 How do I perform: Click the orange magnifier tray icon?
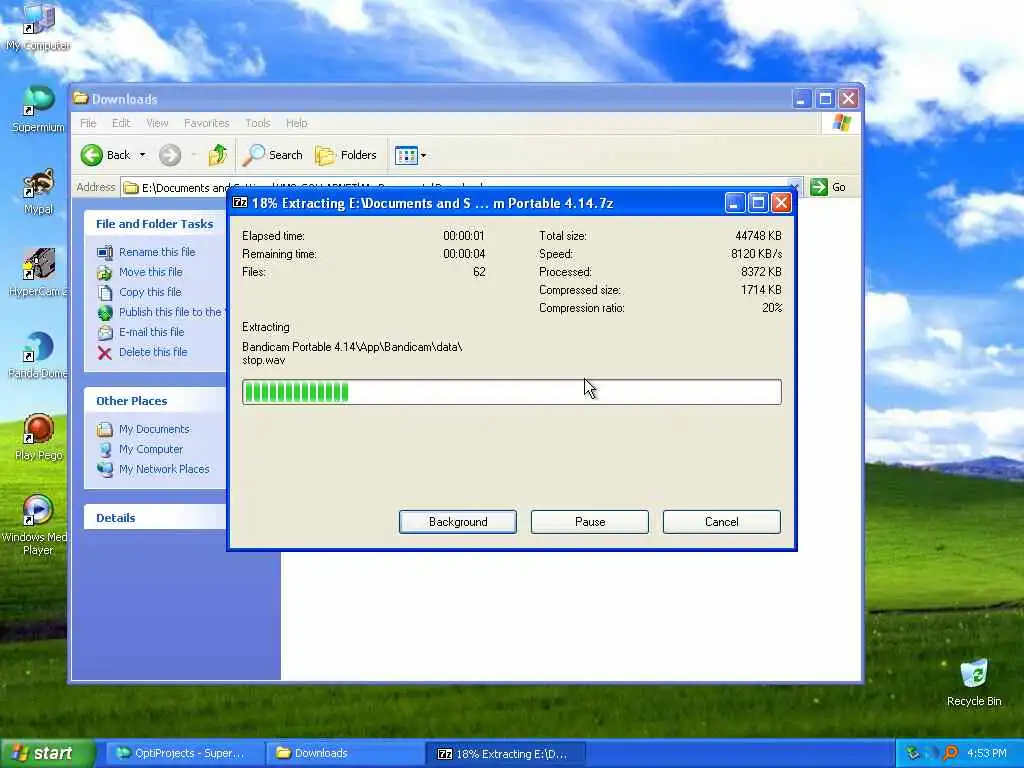pos(950,753)
